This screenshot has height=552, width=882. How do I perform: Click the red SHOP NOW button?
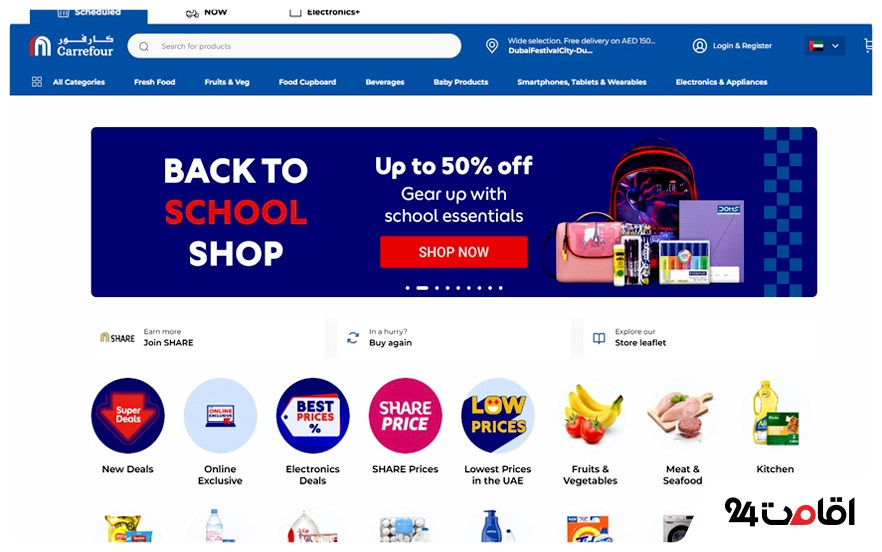(x=454, y=252)
